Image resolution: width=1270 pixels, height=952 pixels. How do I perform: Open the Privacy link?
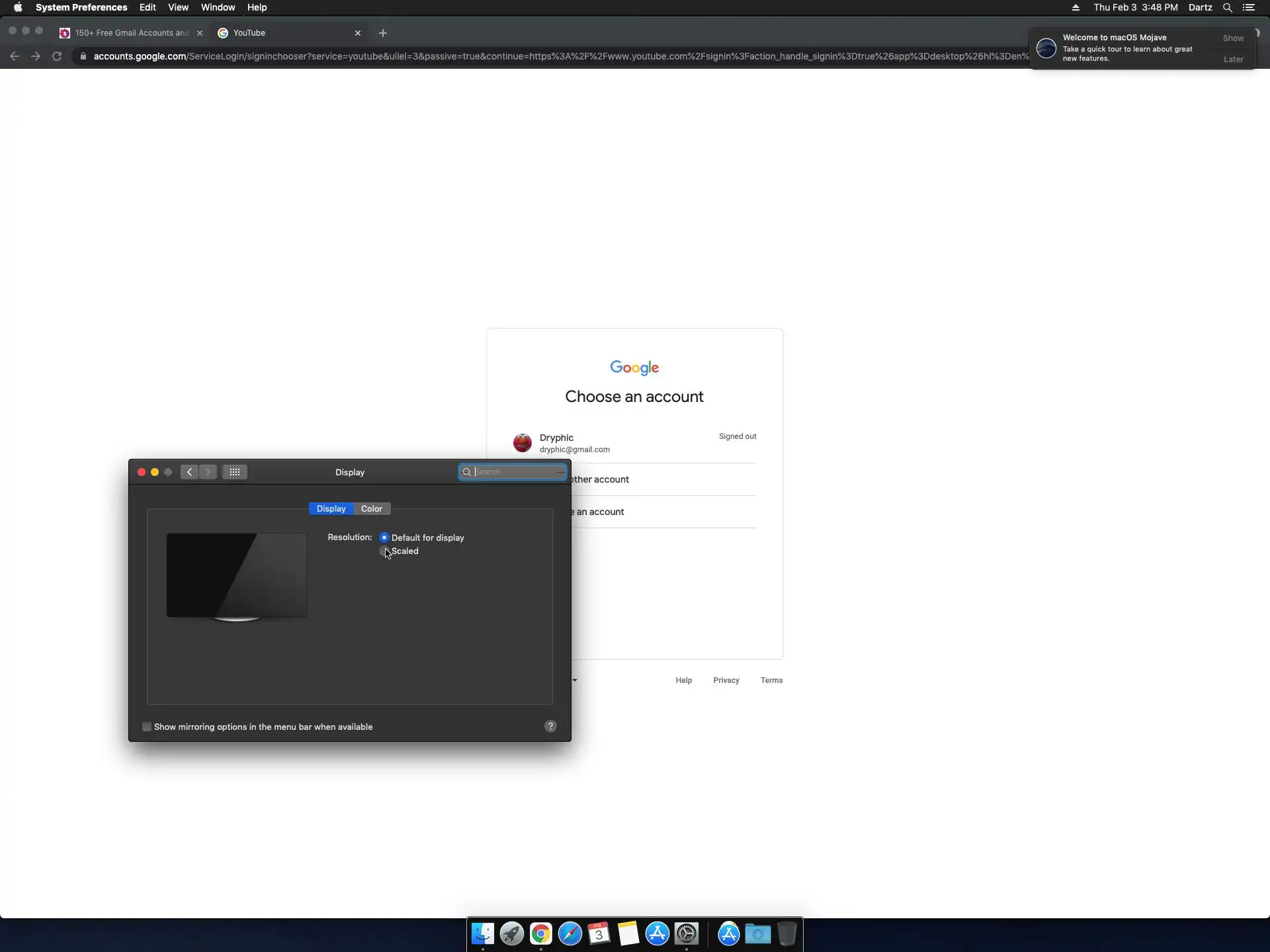pos(726,680)
